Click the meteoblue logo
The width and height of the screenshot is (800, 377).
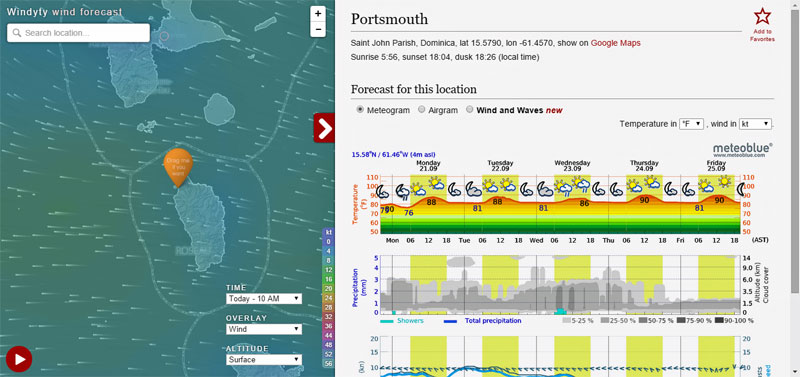click(743, 149)
